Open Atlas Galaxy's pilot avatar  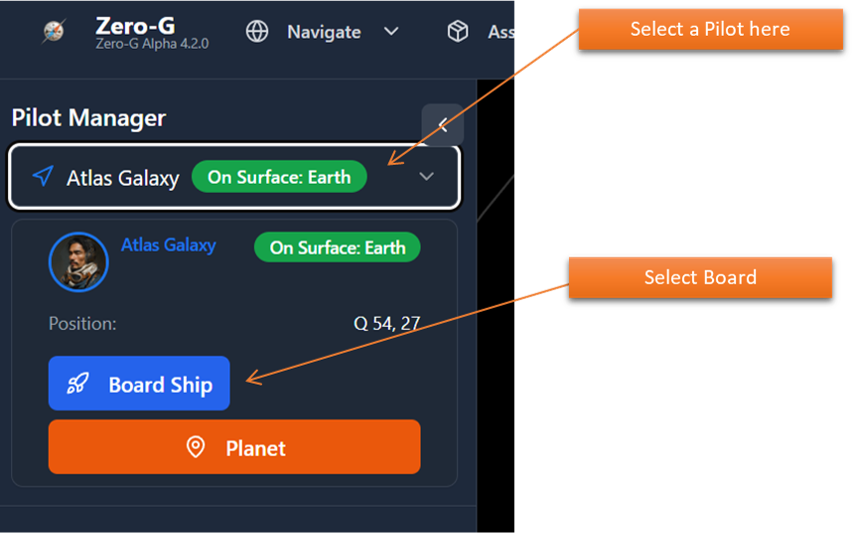click(x=78, y=261)
